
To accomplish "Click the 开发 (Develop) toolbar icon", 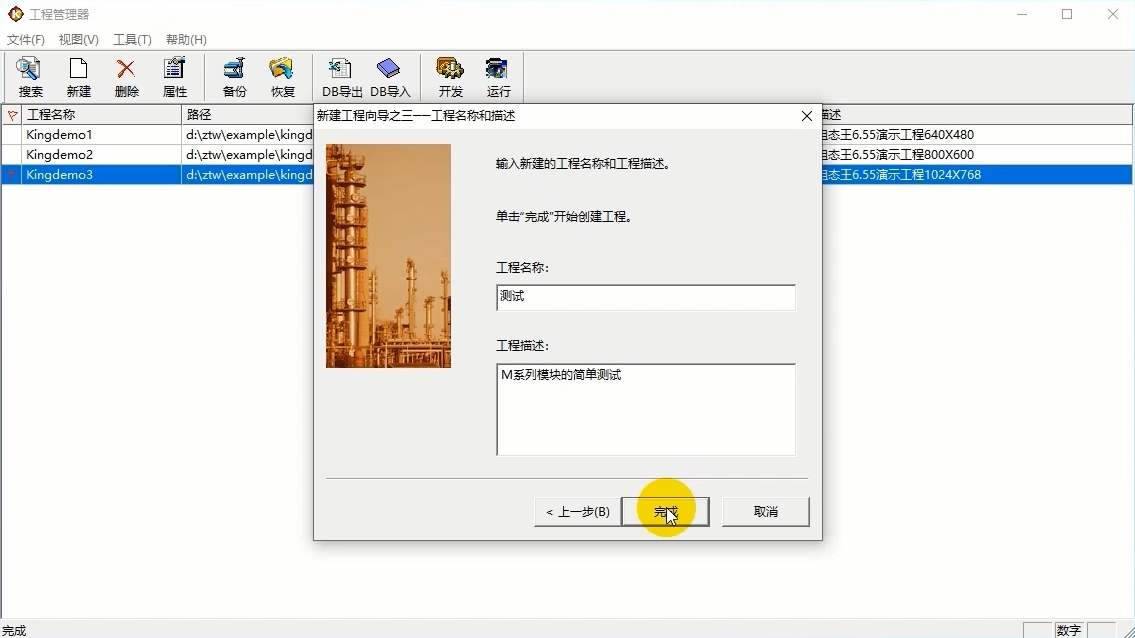I will pos(450,77).
